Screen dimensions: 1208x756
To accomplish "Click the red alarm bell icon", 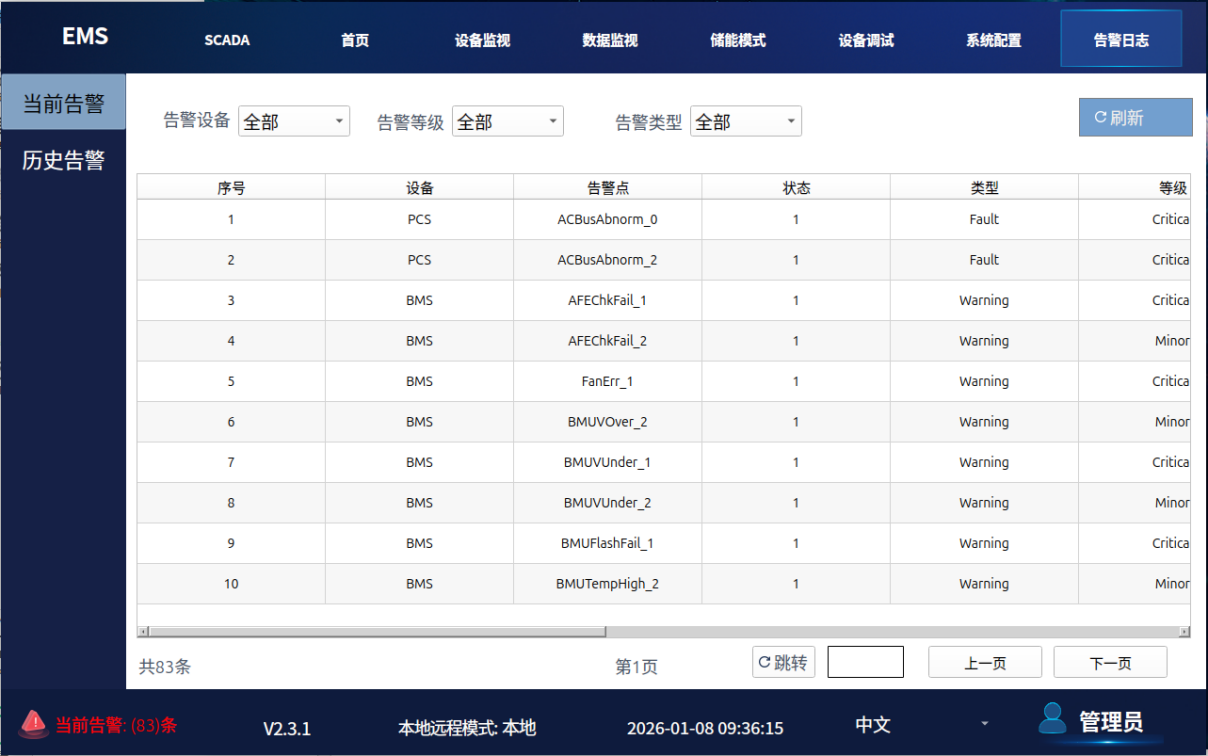I will pyautogui.click(x=34, y=722).
